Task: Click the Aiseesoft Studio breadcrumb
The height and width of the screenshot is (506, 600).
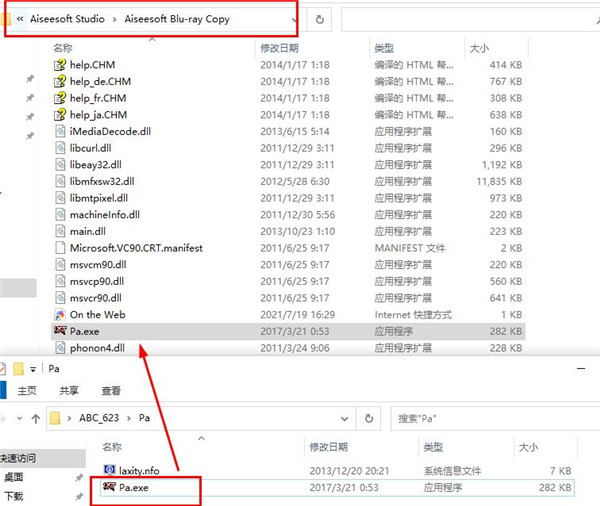Action: [67, 19]
